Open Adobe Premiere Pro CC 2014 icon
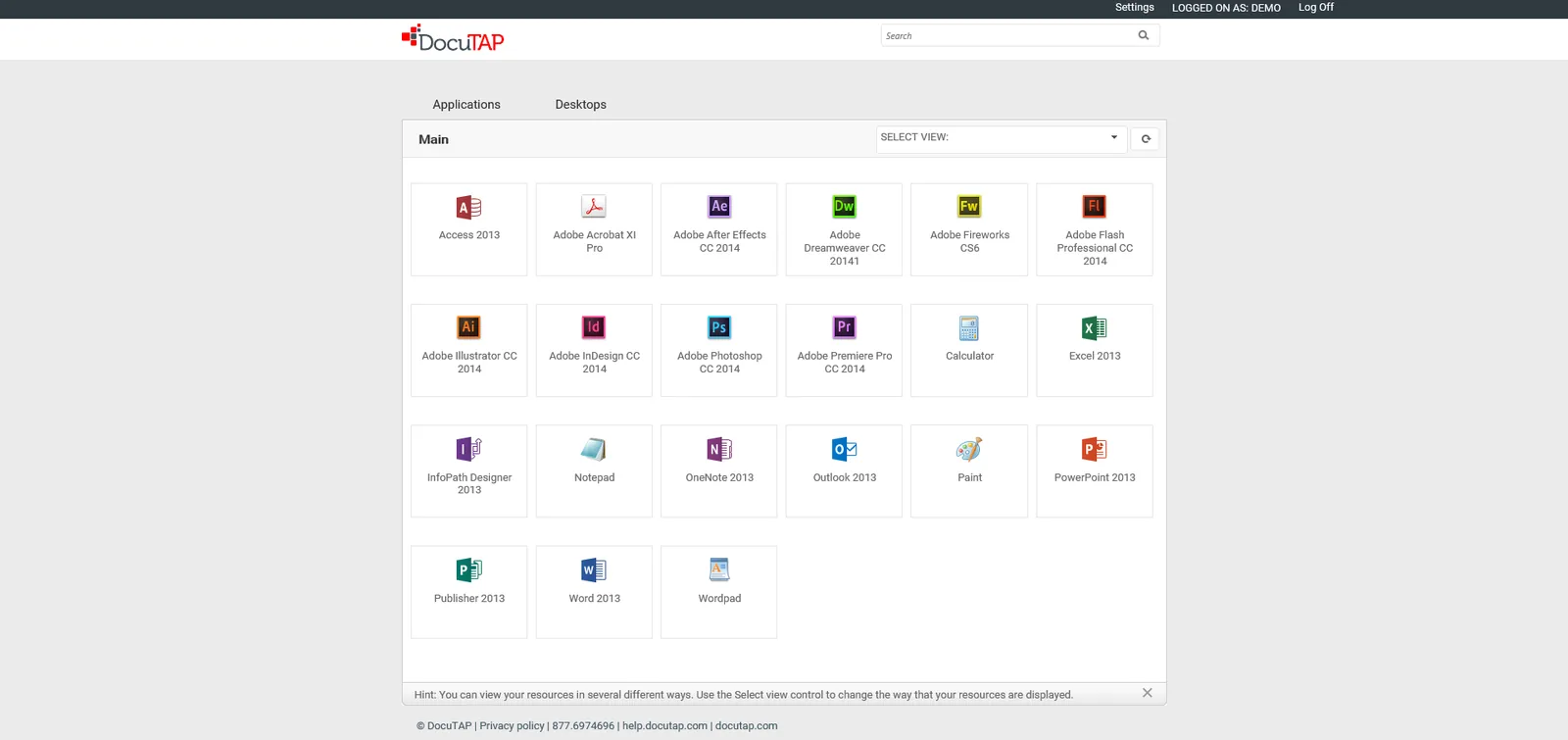This screenshot has width=1568, height=740. (x=844, y=327)
